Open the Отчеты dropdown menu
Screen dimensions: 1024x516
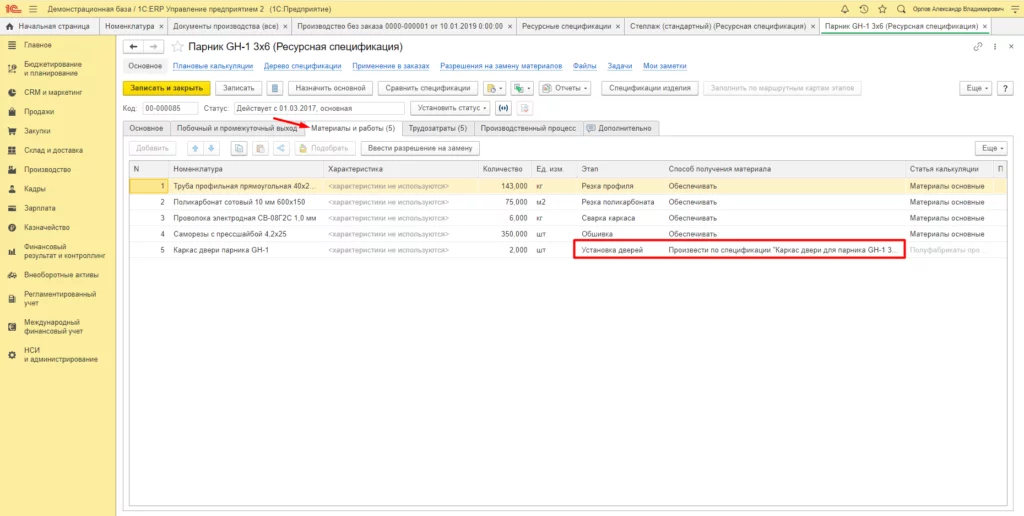tap(565, 88)
